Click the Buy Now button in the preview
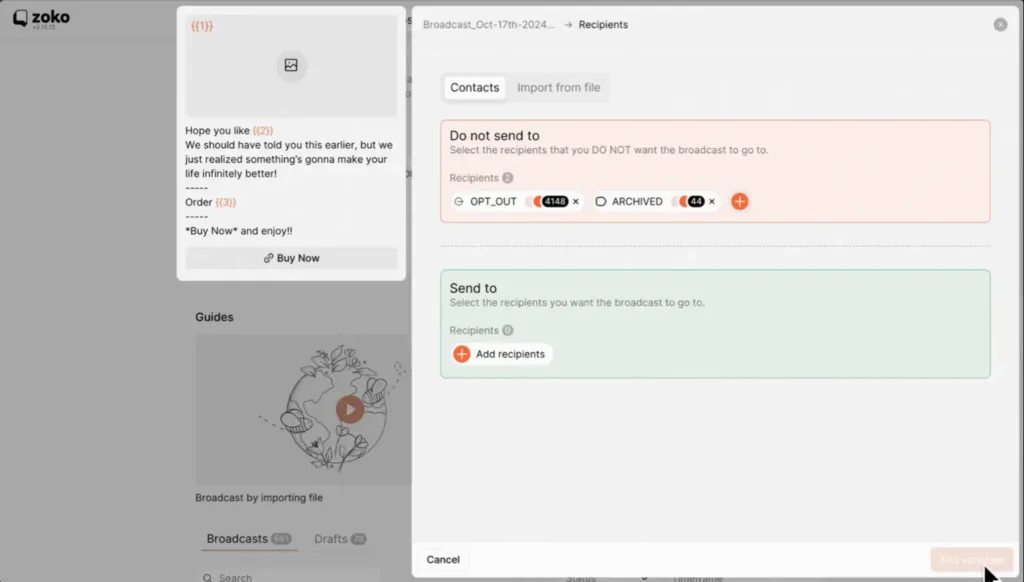 [x=290, y=257]
